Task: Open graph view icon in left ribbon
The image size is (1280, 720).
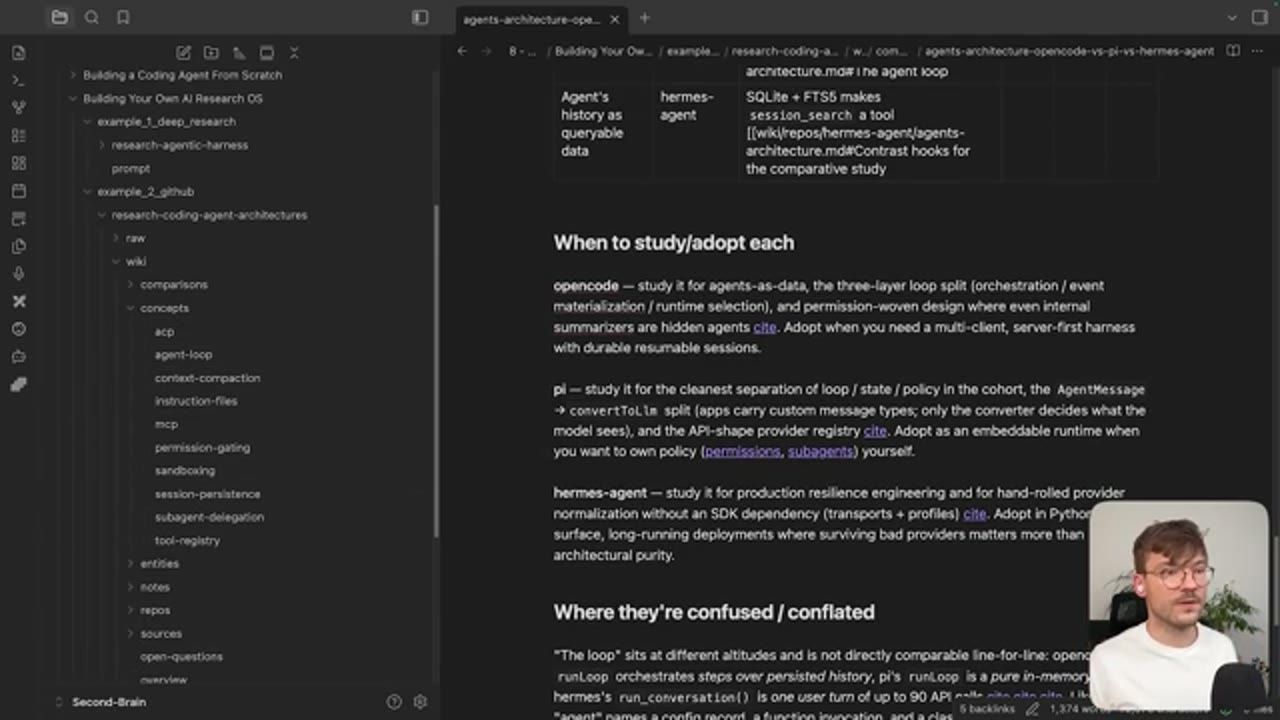Action: 18,107
